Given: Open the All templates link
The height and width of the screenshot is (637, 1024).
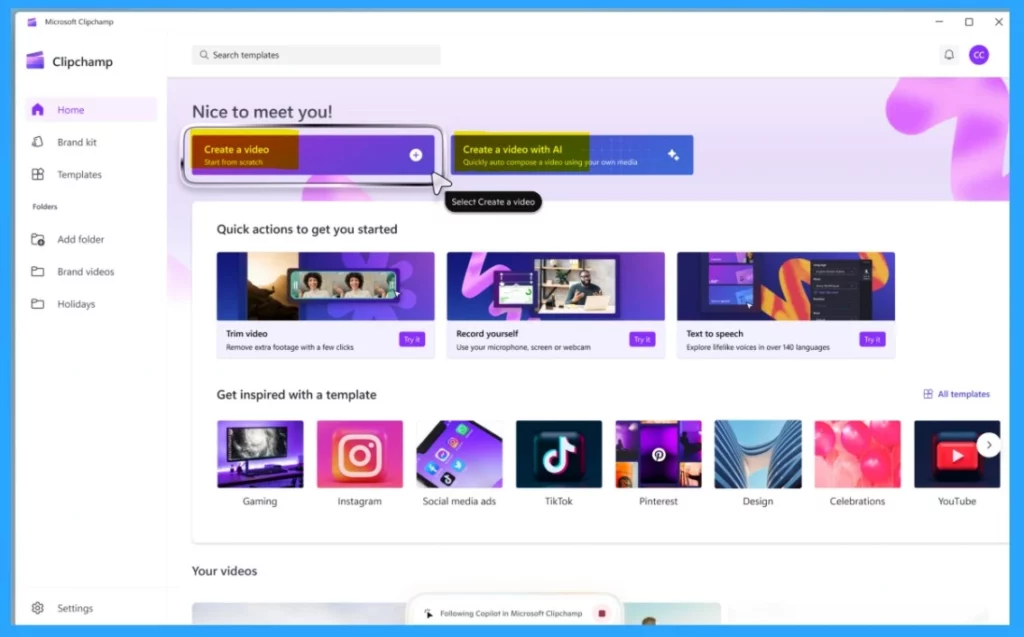Looking at the screenshot, I should [x=956, y=394].
